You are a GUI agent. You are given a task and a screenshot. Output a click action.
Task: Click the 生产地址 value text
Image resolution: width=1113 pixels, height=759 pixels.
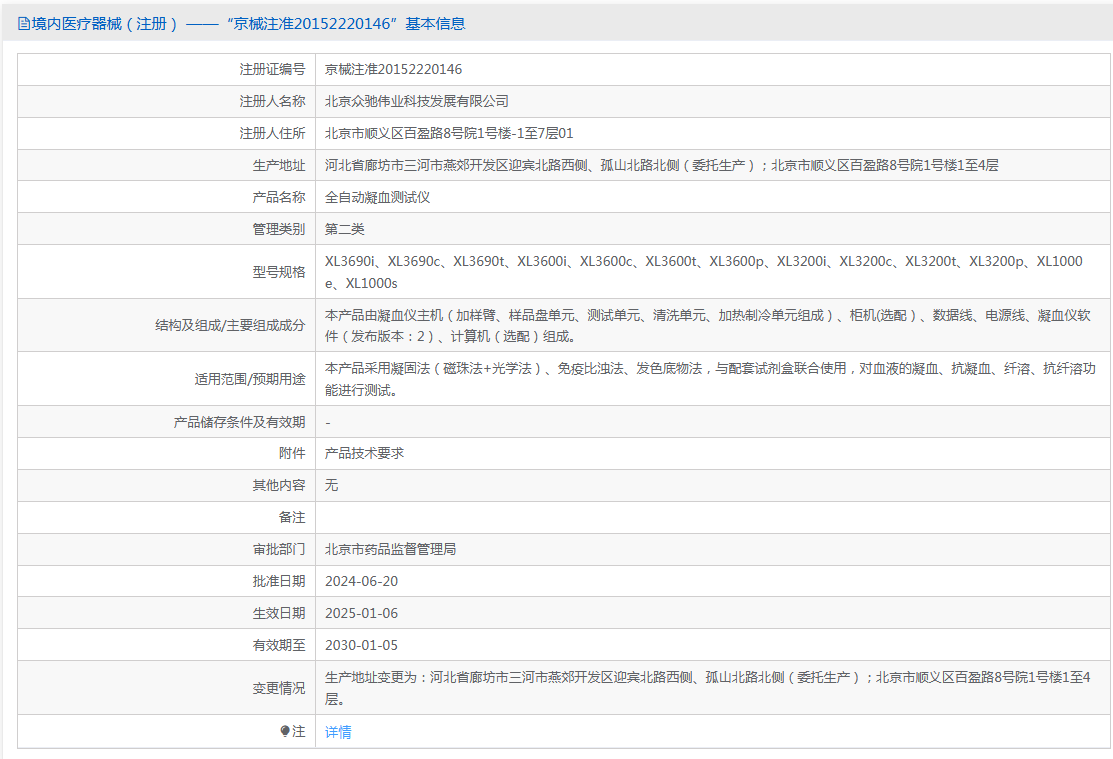coord(662,165)
